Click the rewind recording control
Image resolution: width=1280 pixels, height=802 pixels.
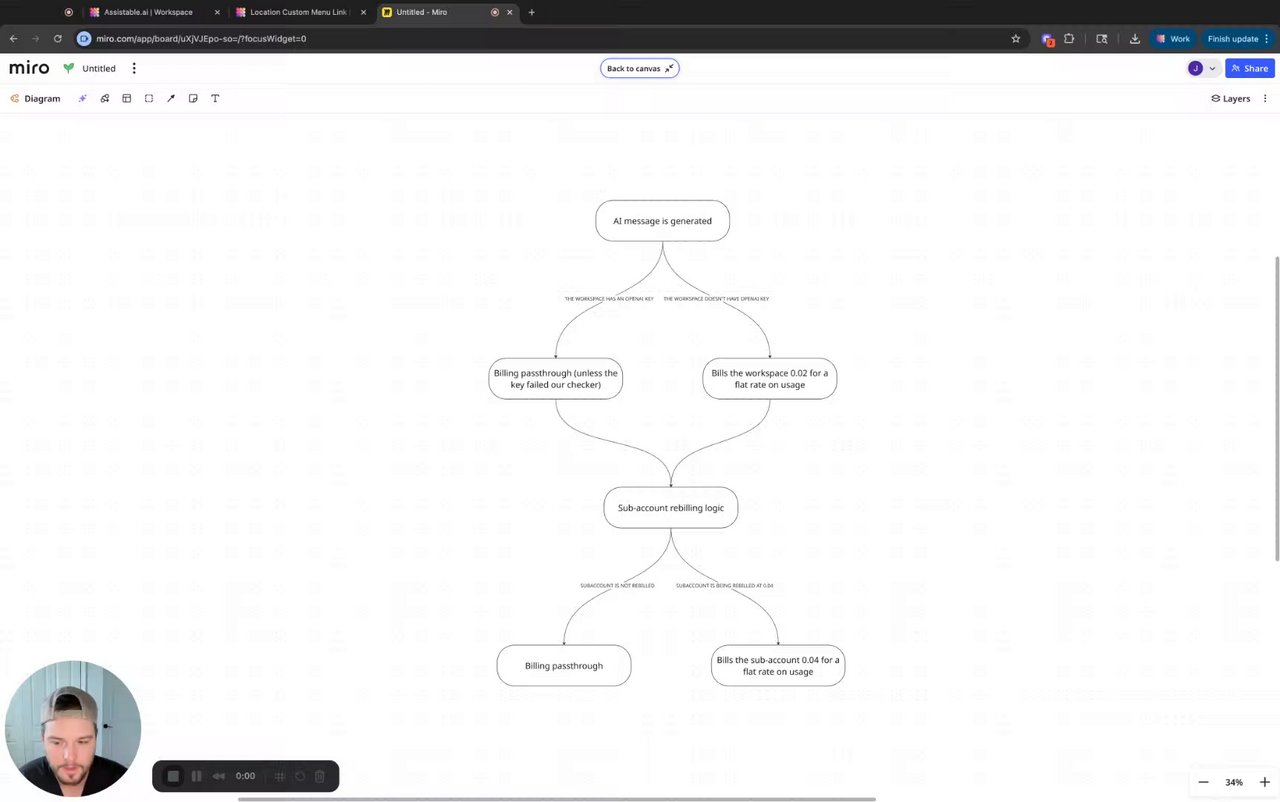[219, 776]
